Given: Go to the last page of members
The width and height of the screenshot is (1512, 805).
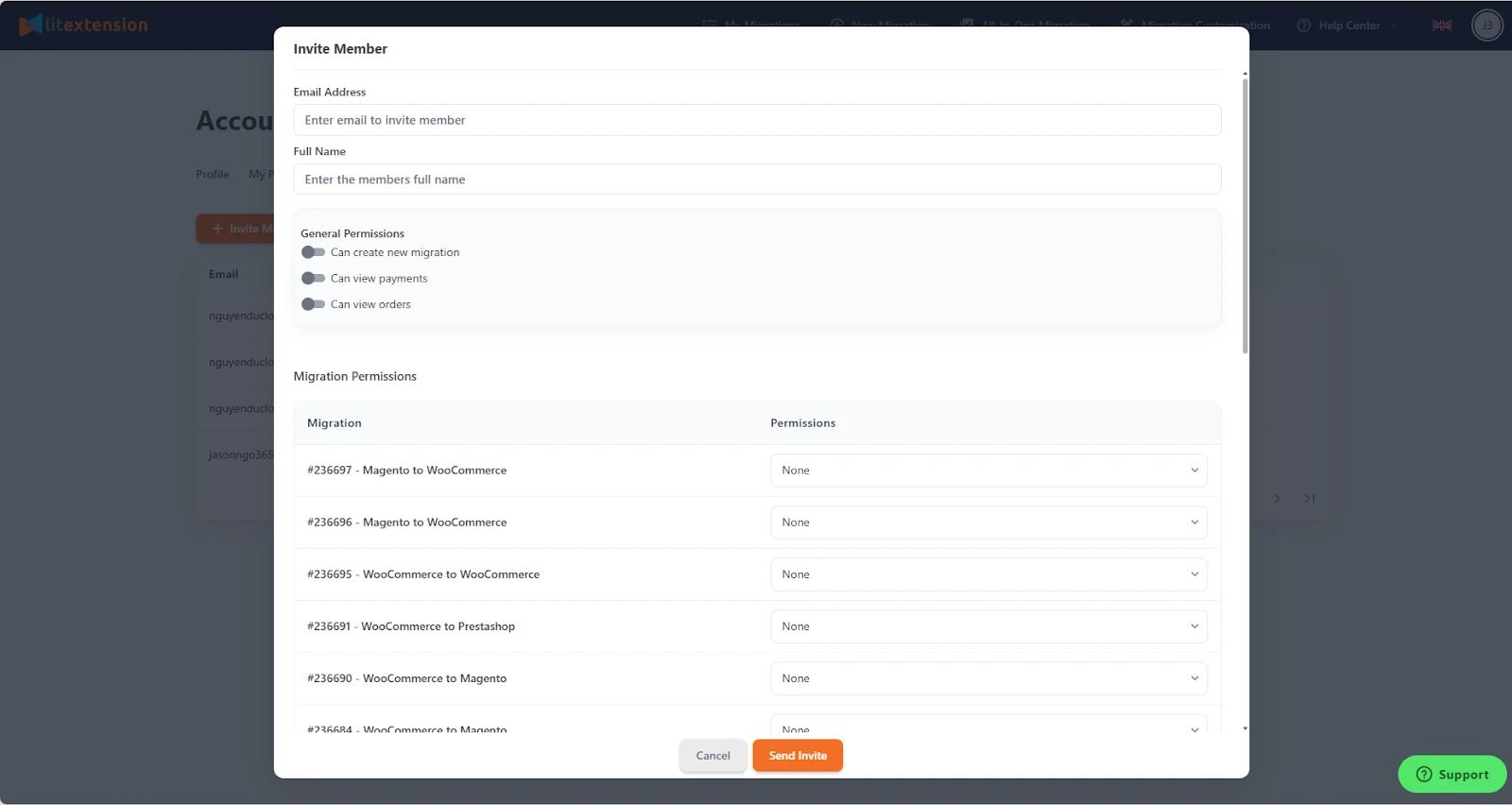Looking at the screenshot, I should [x=1309, y=499].
